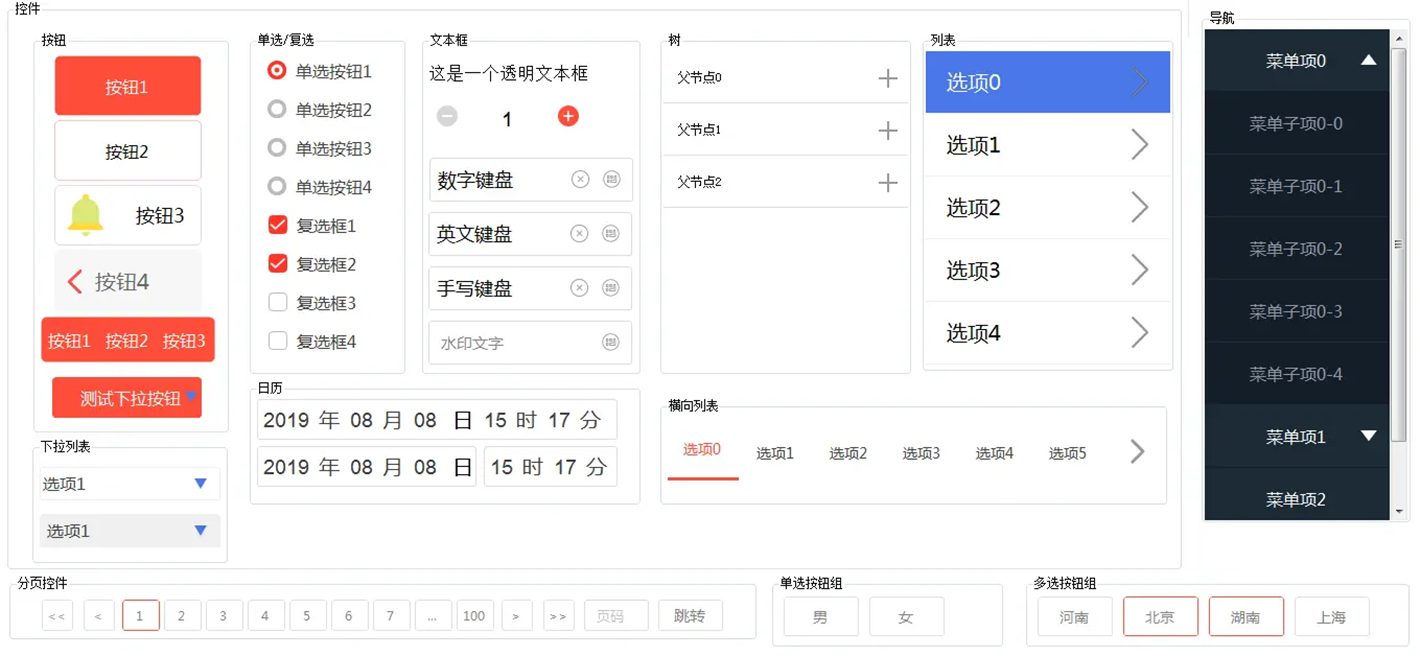1420x656 pixels.
Task: Click the red 按钮1 button
Action: pos(127,86)
